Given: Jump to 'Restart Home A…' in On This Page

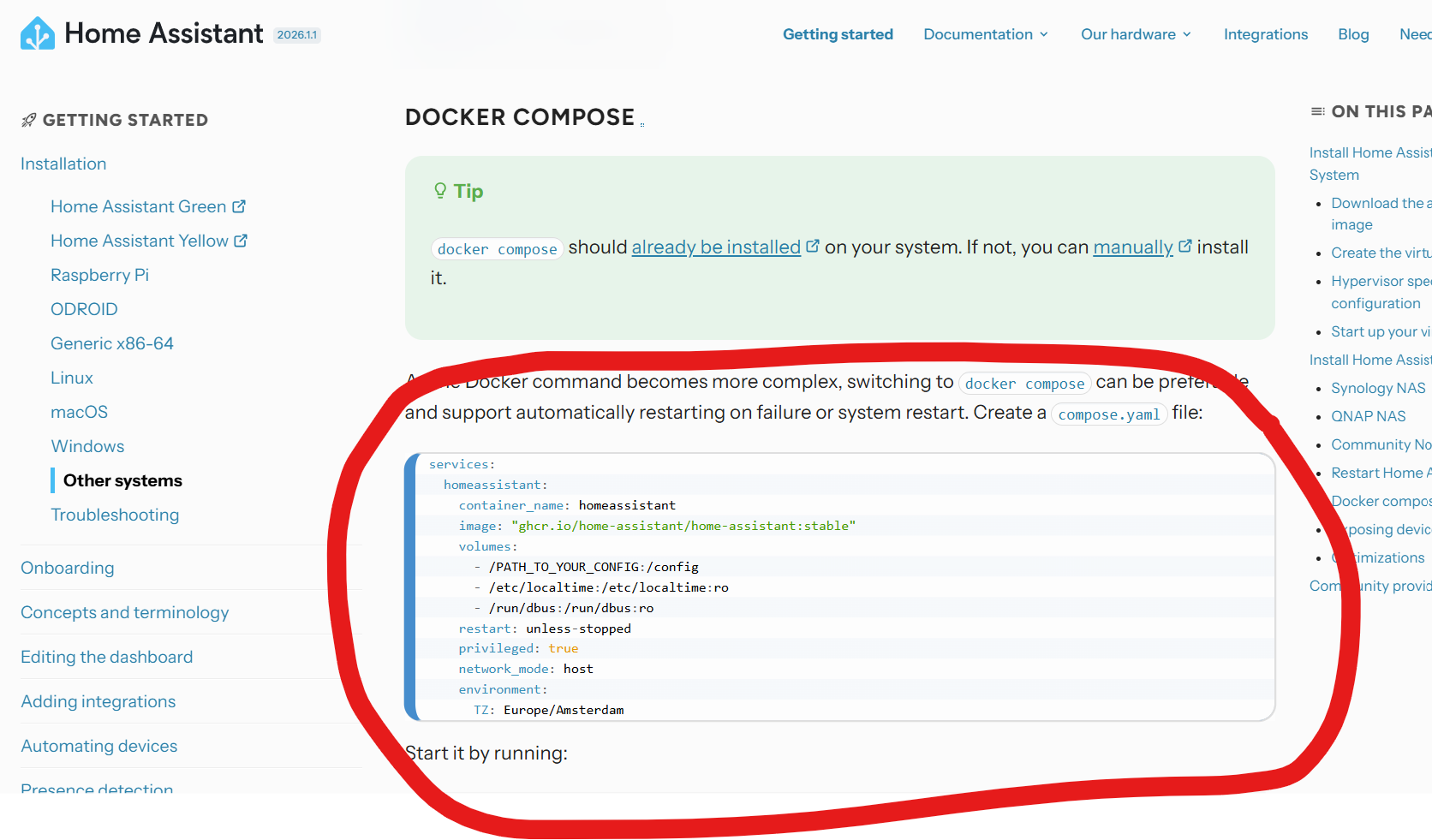Looking at the screenshot, I should [x=1381, y=473].
